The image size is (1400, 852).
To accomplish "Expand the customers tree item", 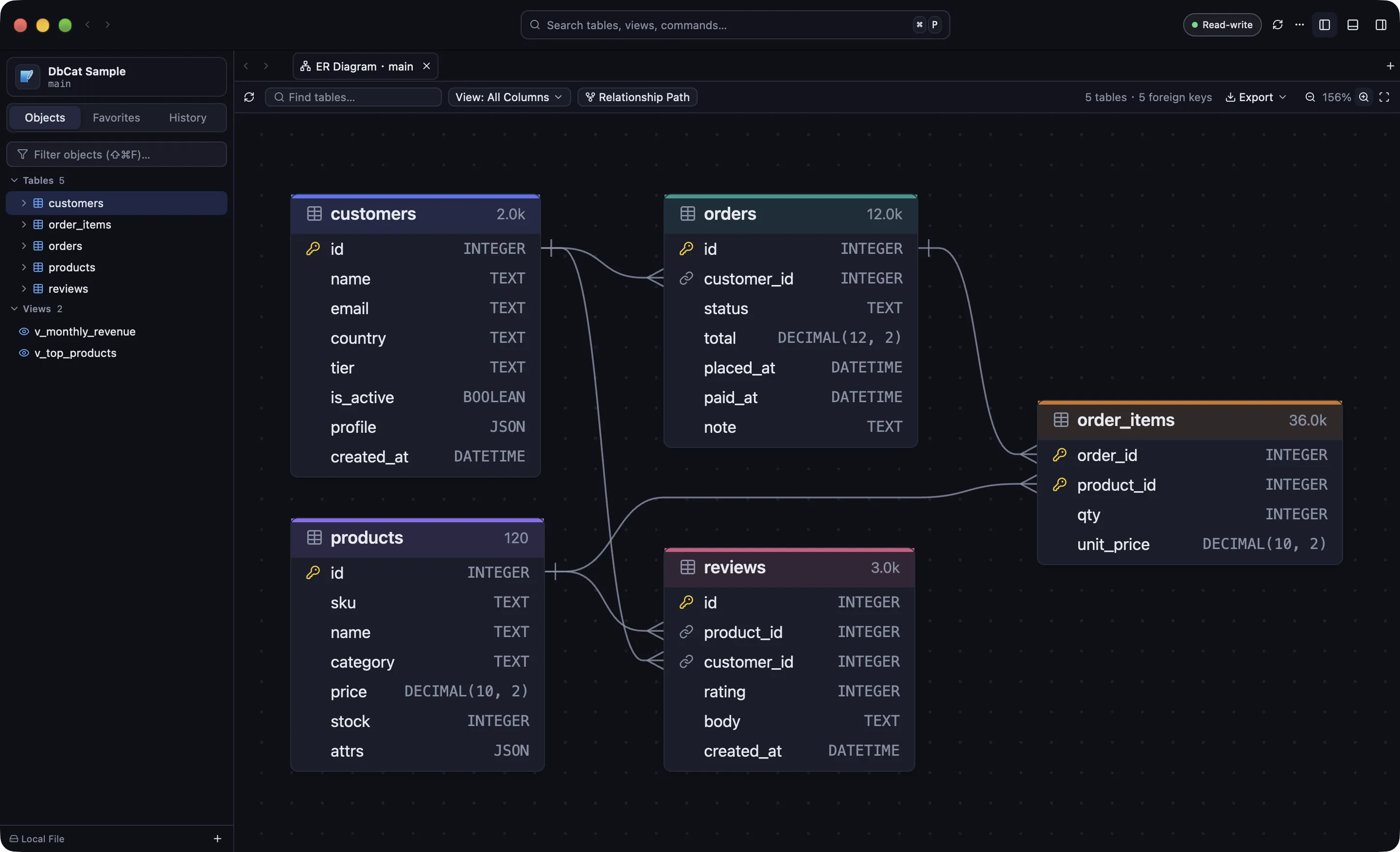I will (x=24, y=203).
